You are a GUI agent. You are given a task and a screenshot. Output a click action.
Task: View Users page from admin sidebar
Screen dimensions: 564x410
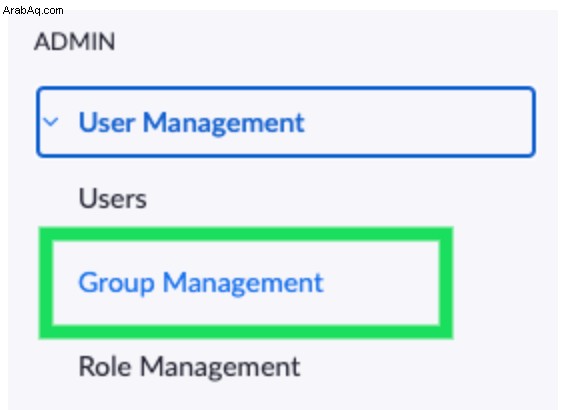113,198
